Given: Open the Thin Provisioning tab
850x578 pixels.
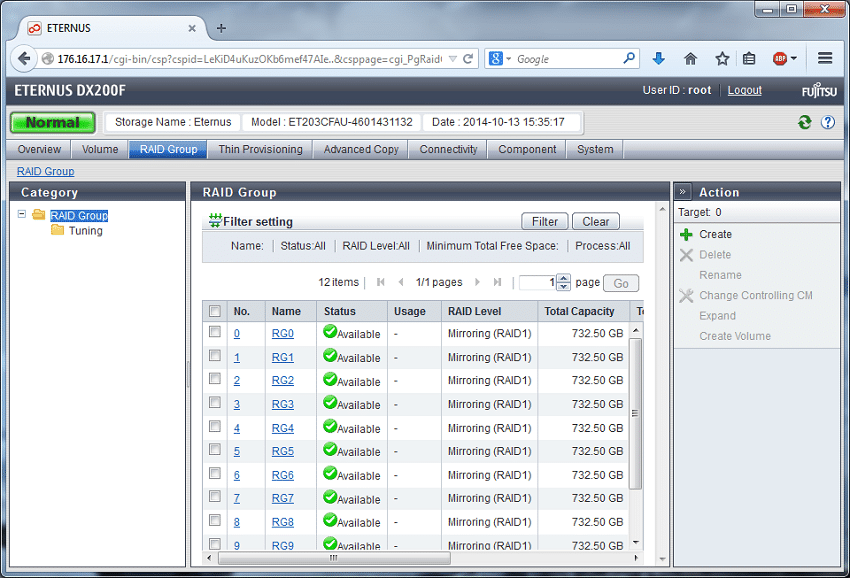Looking at the screenshot, I should pyautogui.click(x=260, y=149).
